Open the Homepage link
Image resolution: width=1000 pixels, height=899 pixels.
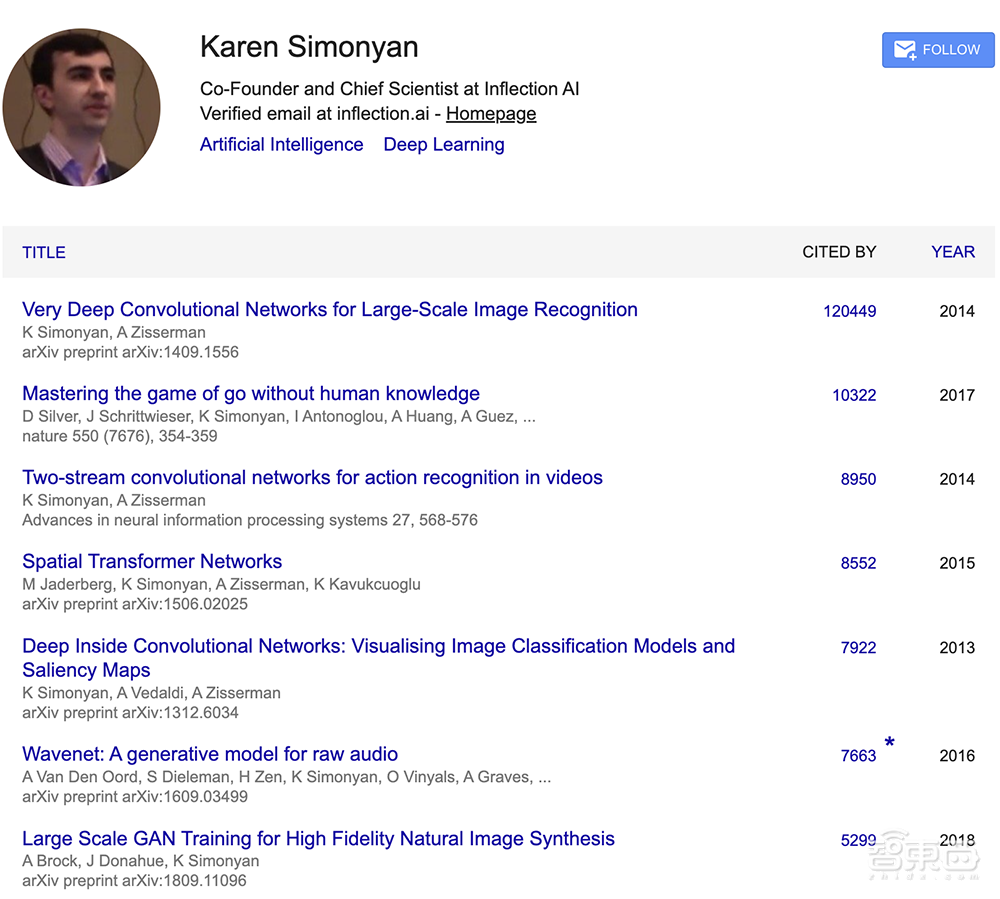coord(491,114)
